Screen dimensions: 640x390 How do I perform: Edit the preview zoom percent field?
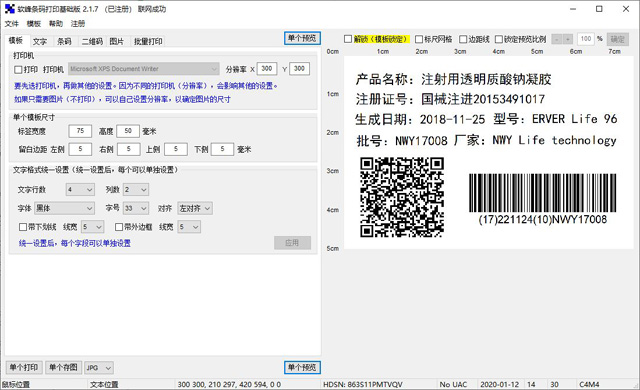[586, 39]
